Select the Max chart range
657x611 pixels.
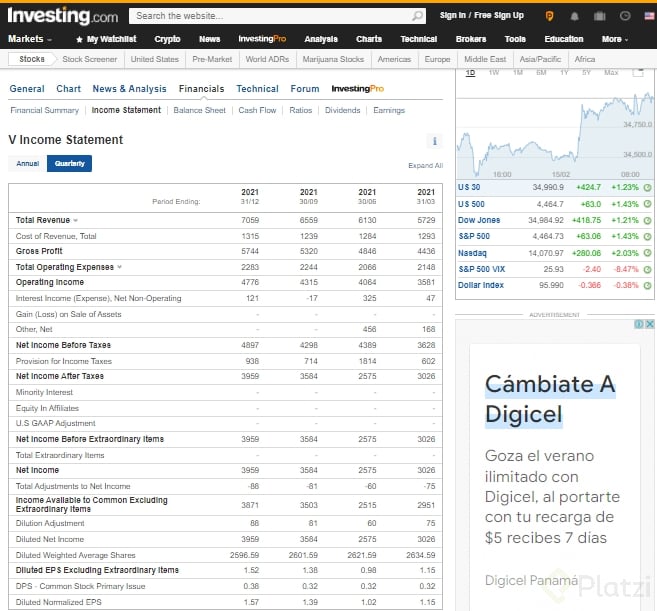(x=611, y=73)
